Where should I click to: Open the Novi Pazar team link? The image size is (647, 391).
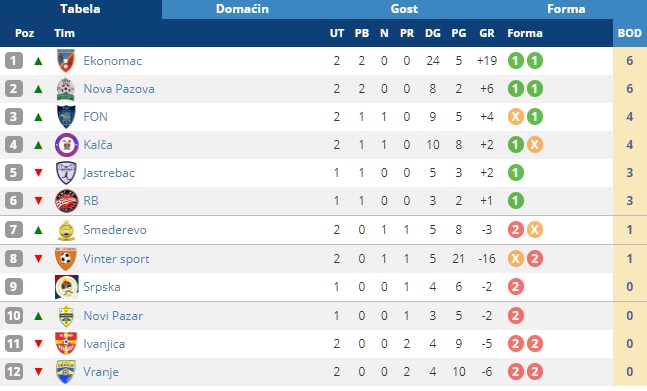(113, 316)
